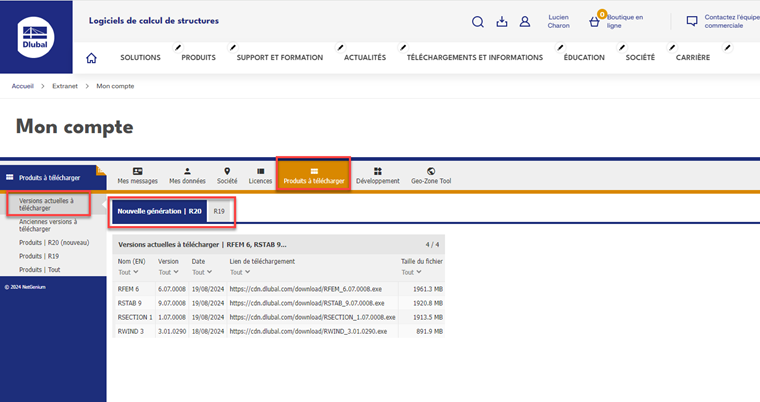This screenshot has height=402, width=760.
Task: Click version cell 3.01.0290
Action: 172,331
